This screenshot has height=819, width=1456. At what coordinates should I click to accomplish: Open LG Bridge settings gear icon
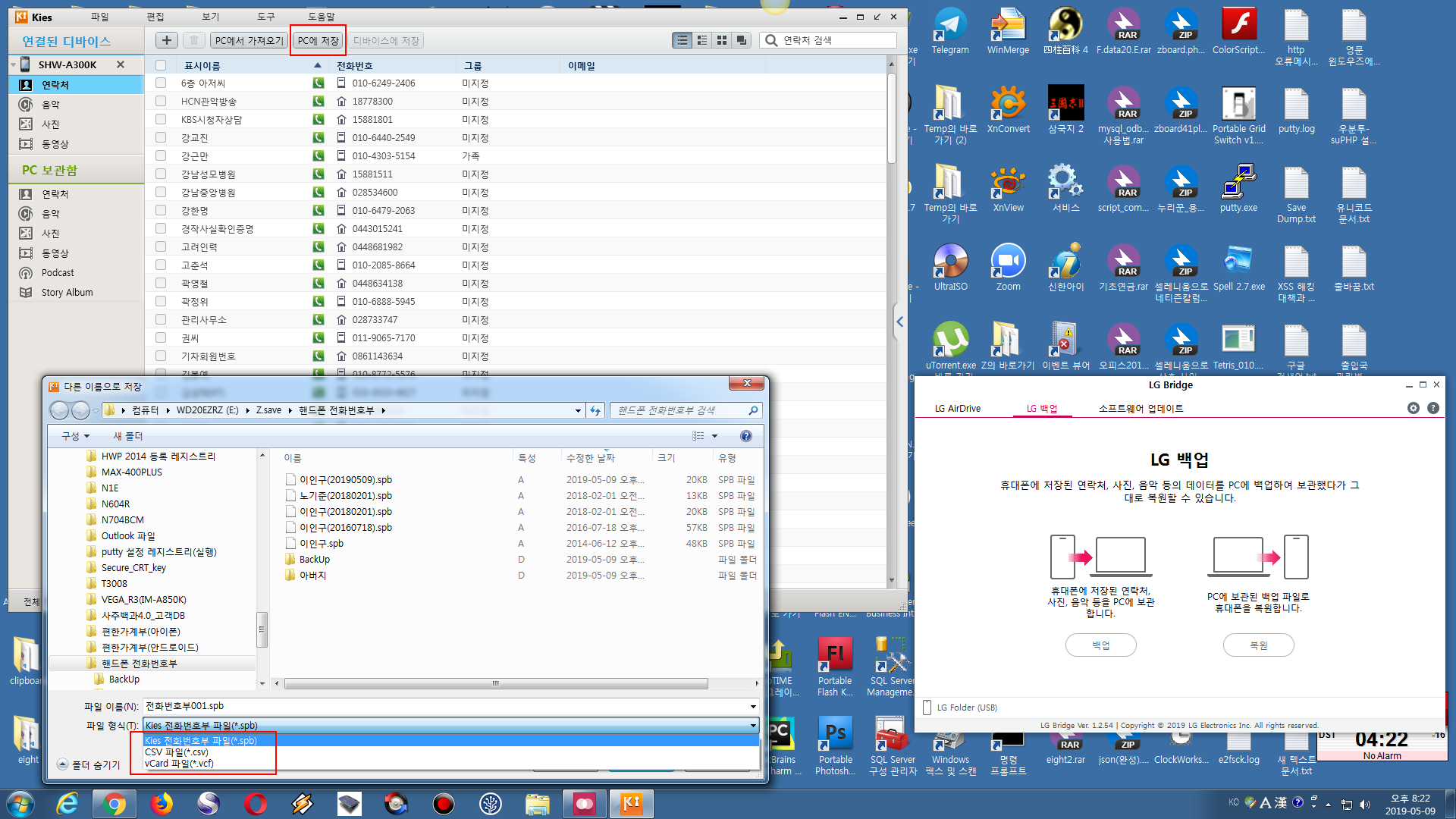click(x=1414, y=408)
